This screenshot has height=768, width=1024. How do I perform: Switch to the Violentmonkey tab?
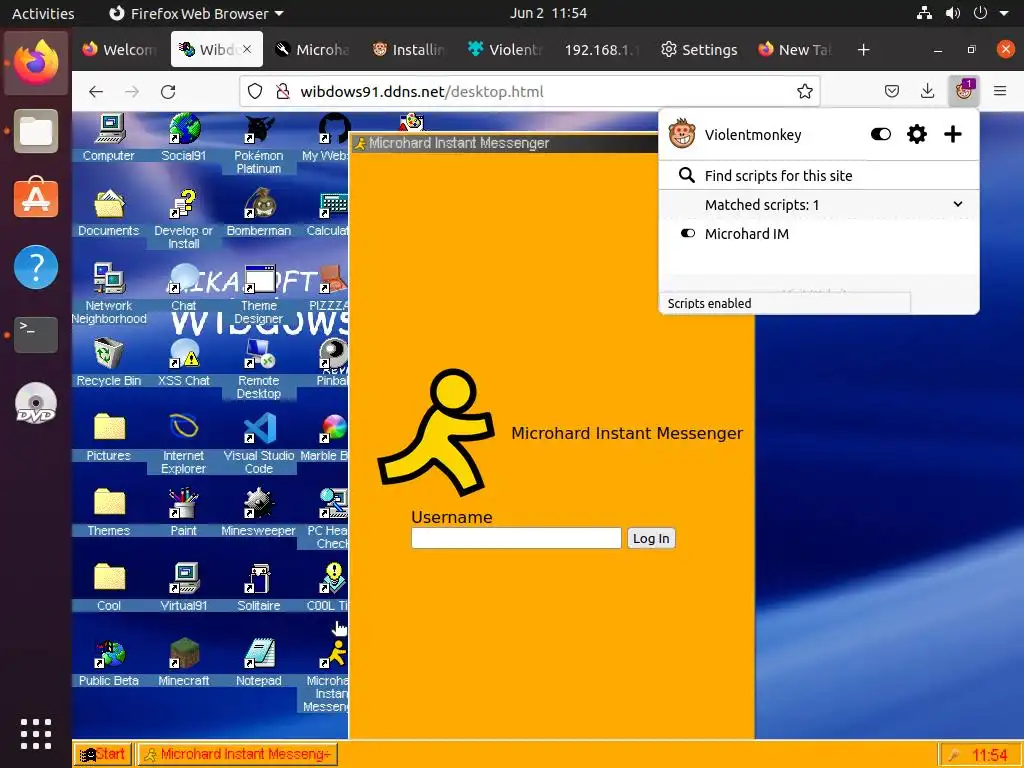[505, 50]
